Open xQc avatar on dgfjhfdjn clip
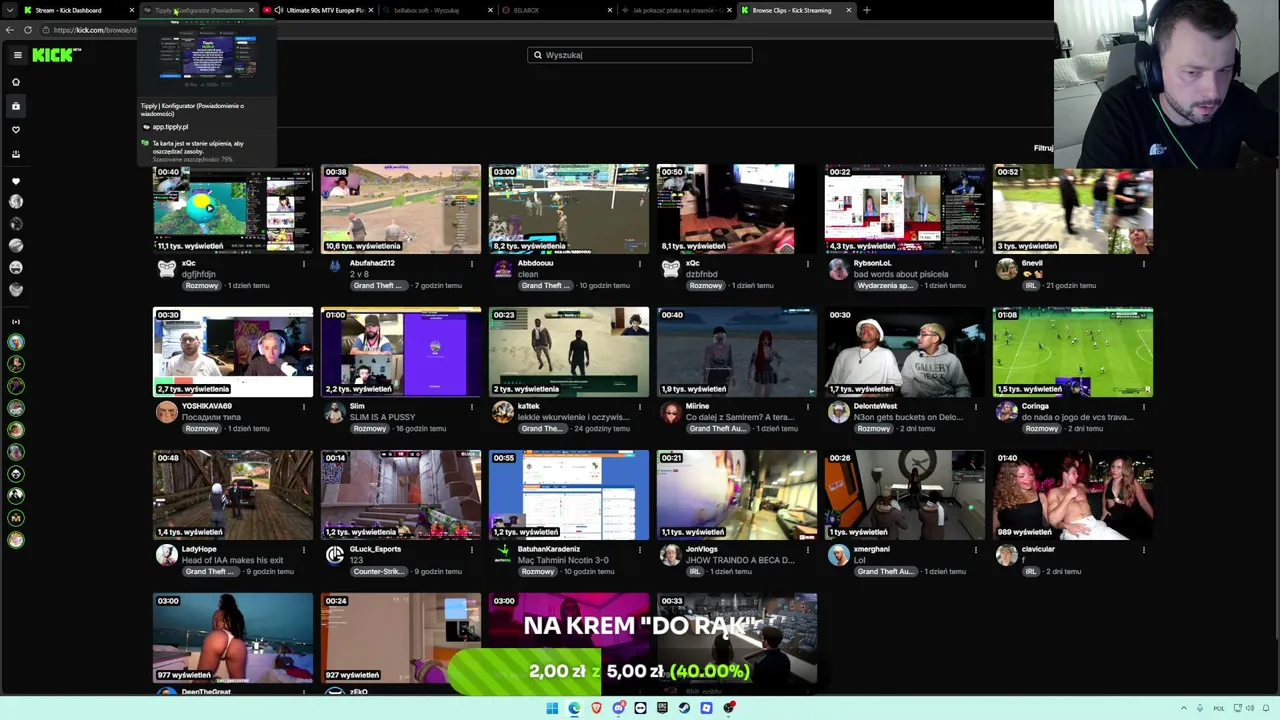 coord(167,269)
